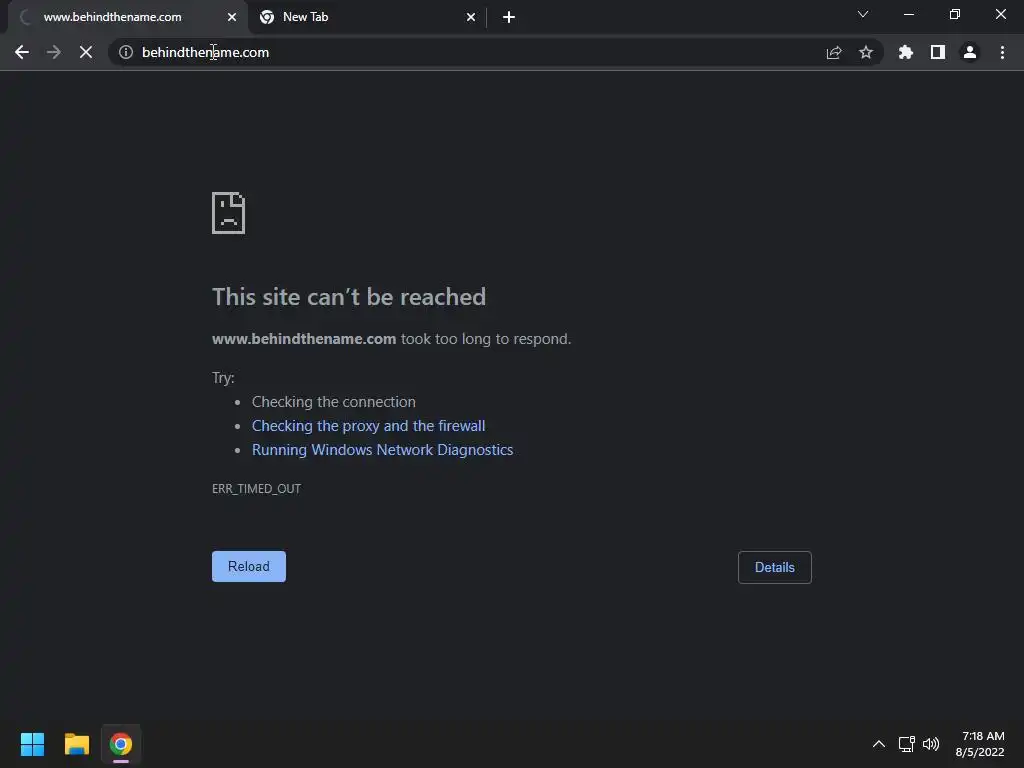The height and width of the screenshot is (768, 1024).
Task: Click the Details button
Action: (x=775, y=568)
